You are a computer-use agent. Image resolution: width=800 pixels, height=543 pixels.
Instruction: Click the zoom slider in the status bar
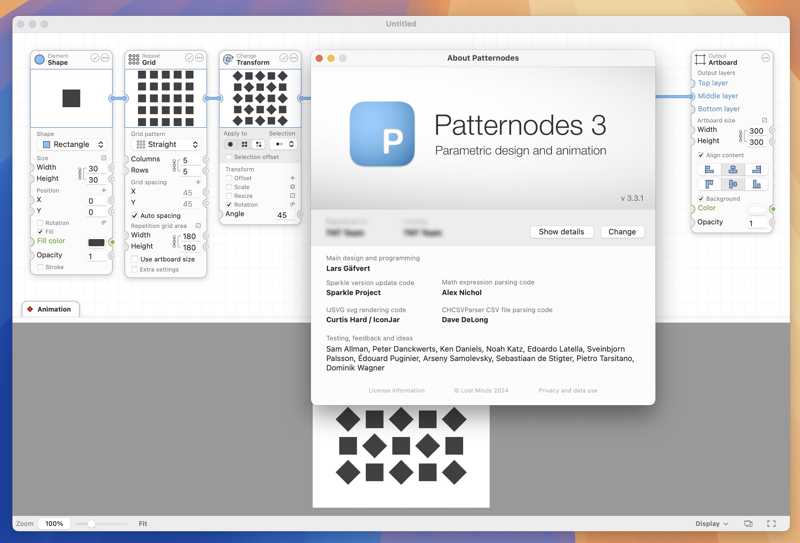click(x=101, y=524)
